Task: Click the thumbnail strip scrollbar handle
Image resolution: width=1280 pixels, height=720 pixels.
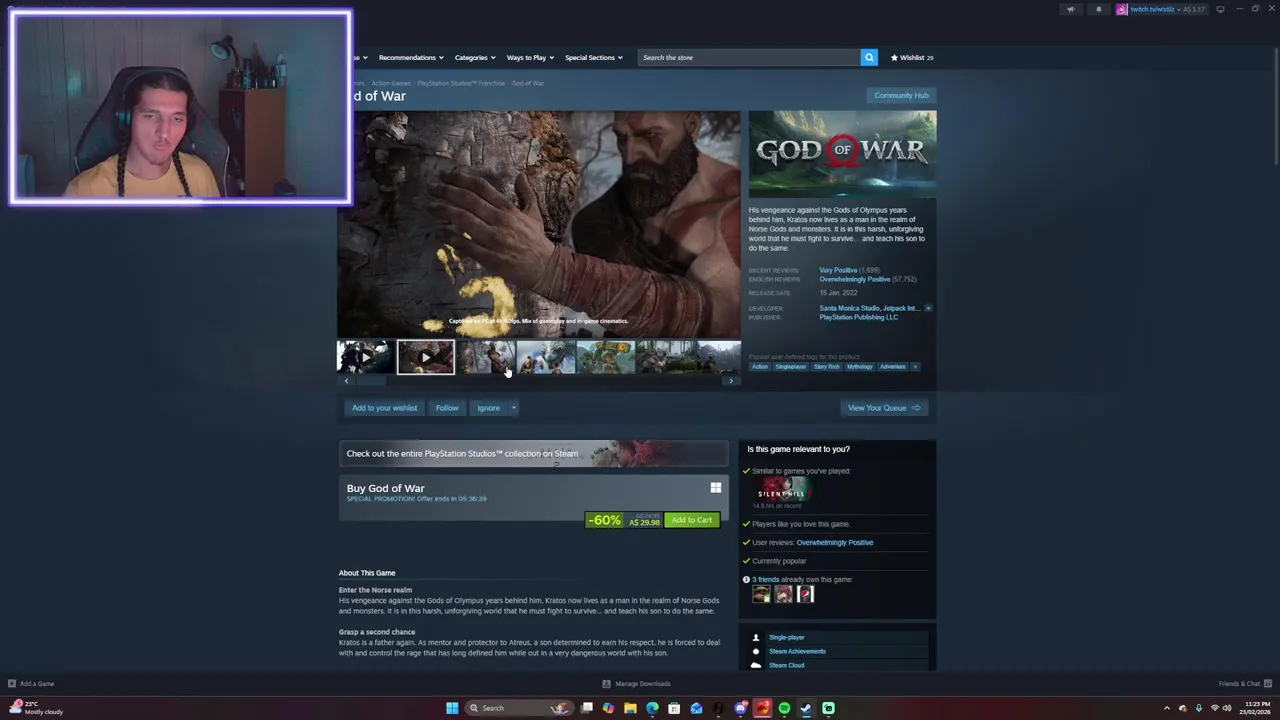Action: [372, 381]
